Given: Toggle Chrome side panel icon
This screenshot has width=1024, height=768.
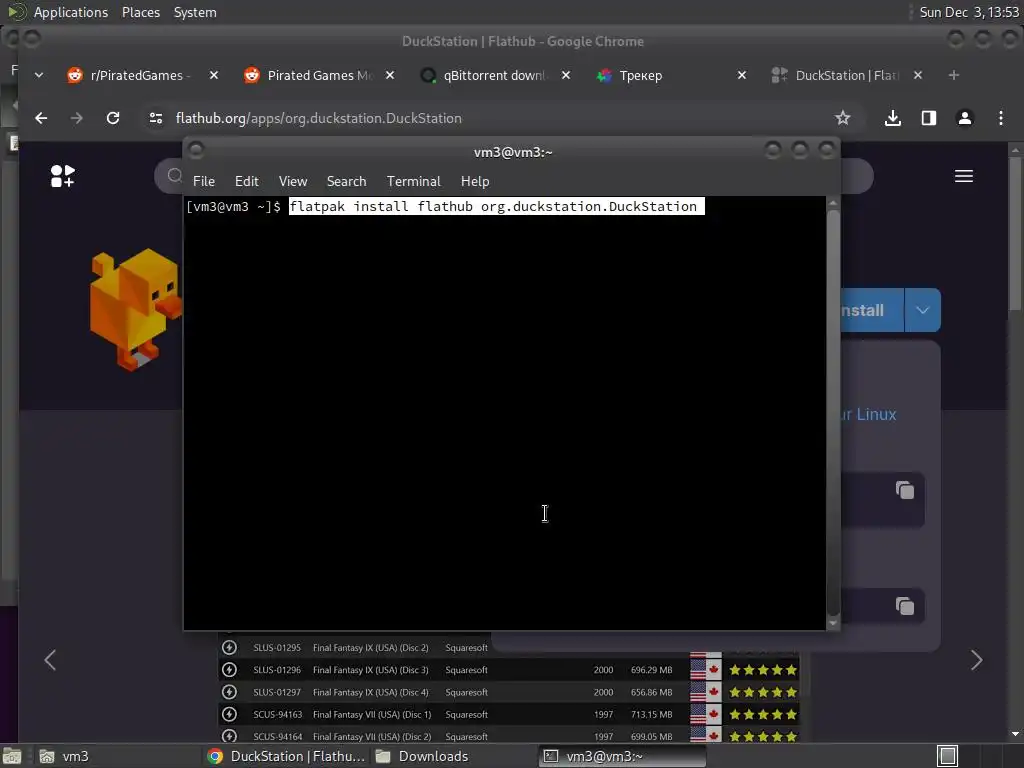Looking at the screenshot, I should pos(929,118).
